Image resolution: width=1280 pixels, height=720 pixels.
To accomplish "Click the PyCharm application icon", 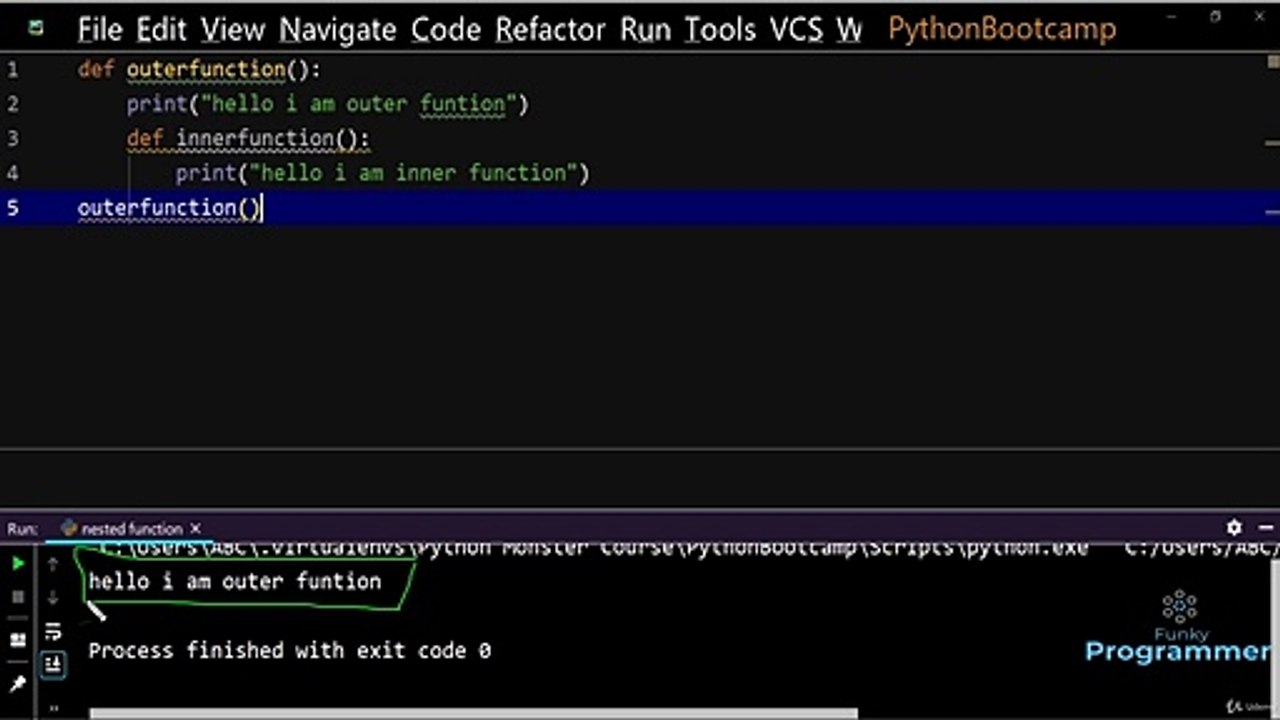I will pyautogui.click(x=36, y=28).
